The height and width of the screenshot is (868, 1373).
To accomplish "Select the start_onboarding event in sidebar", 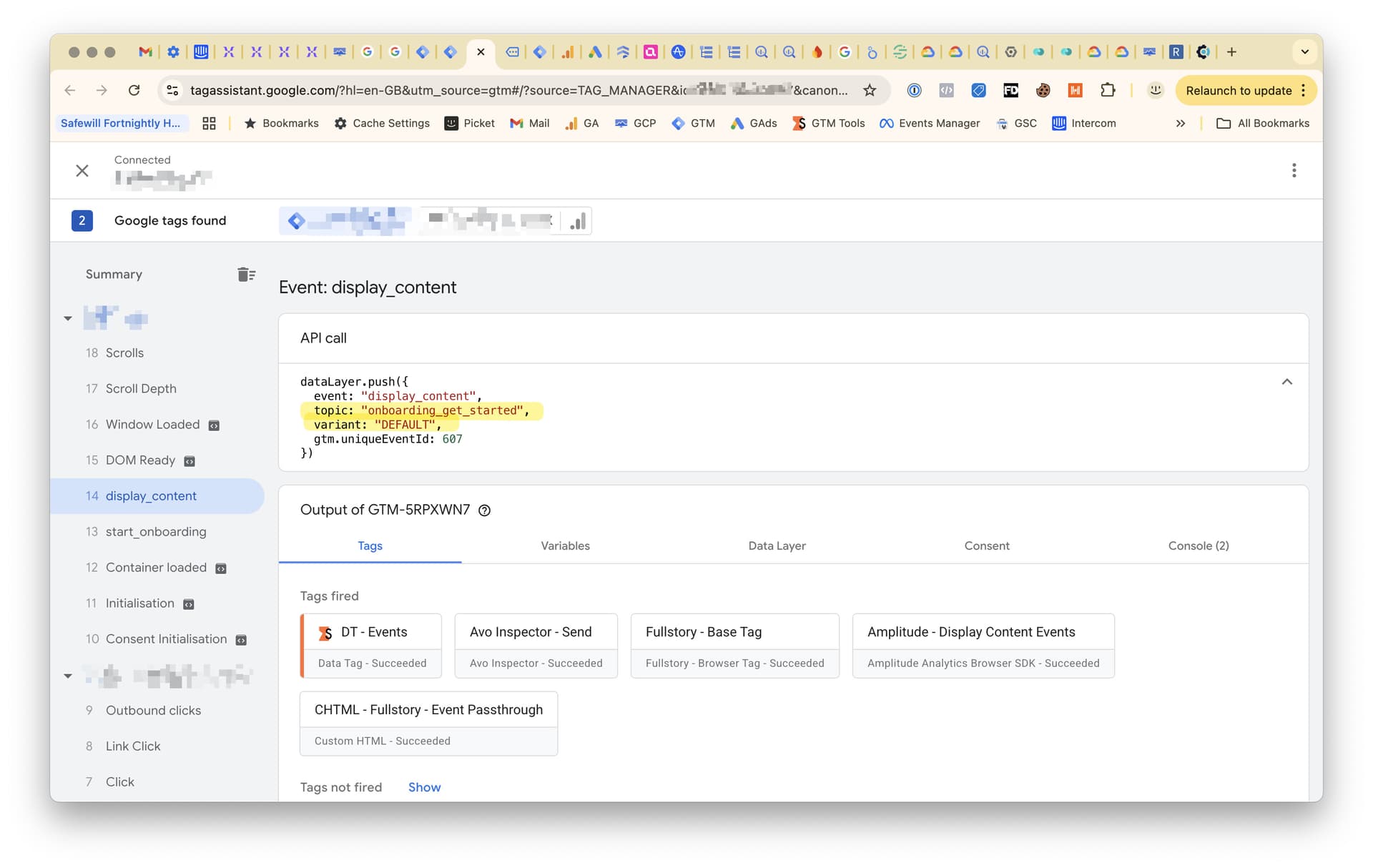I will pos(156,532).
